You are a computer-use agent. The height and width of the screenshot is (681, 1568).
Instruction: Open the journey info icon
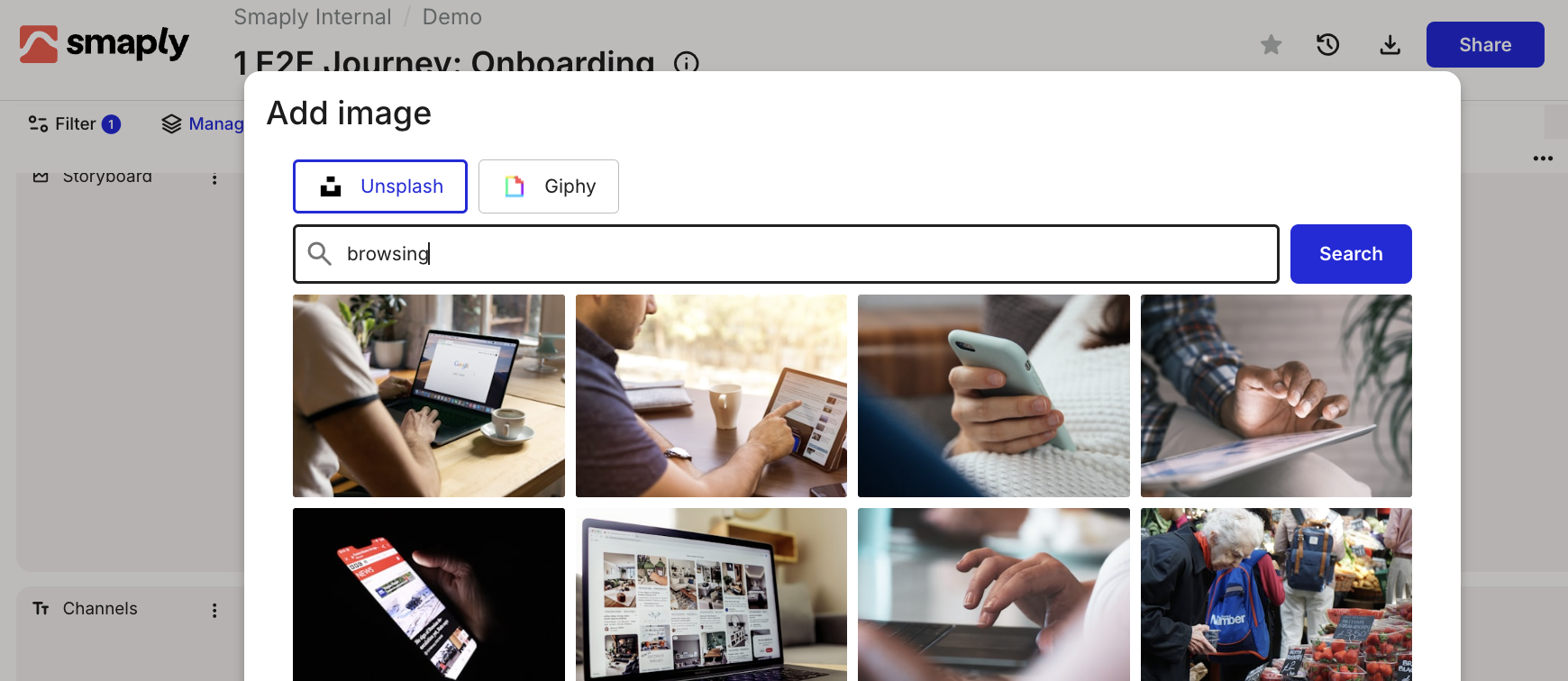pyautogui.click(x=687, y=63)
